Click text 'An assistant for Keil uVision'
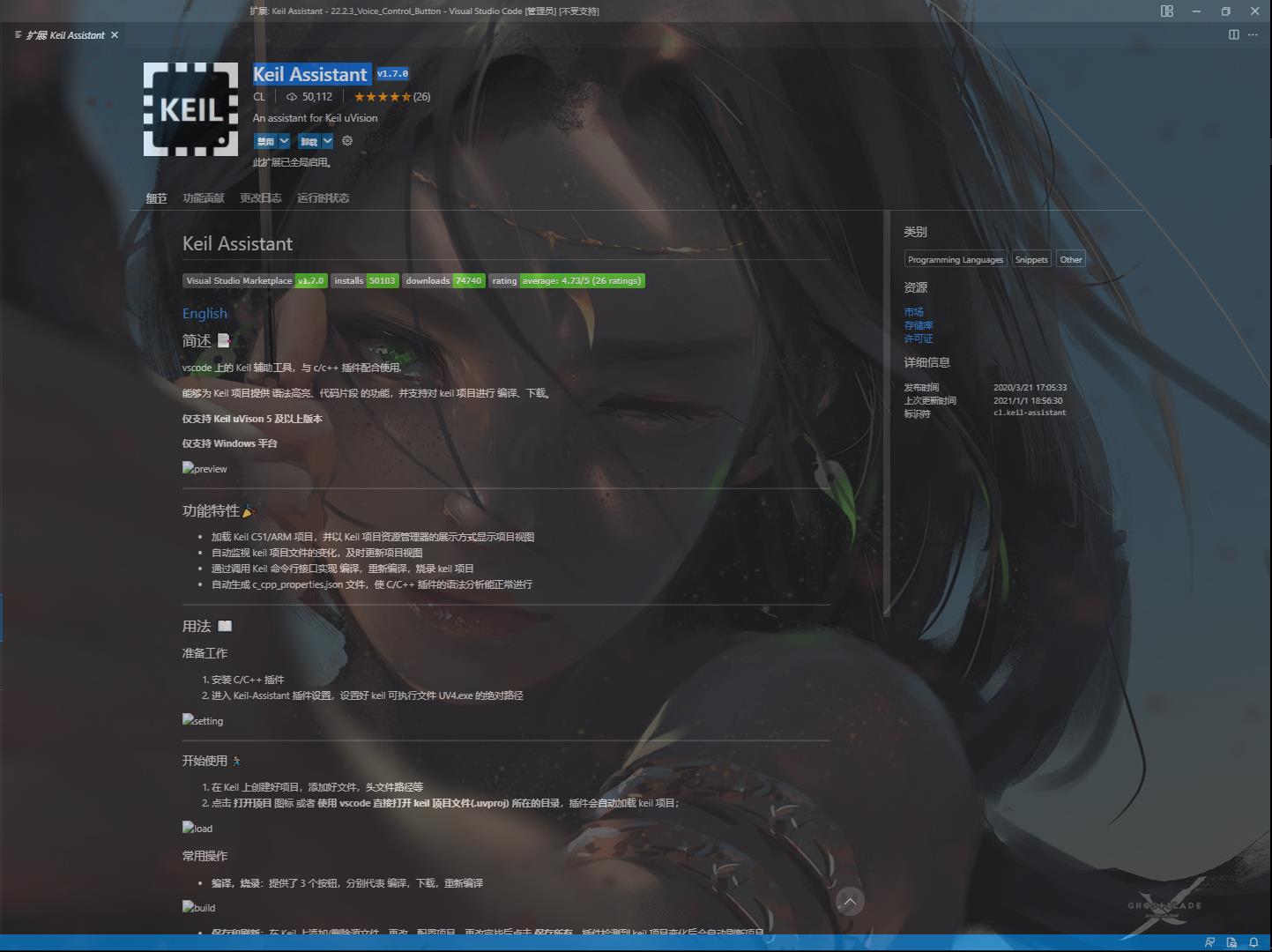Screen dimensions: 1272x952 point(315,118)
